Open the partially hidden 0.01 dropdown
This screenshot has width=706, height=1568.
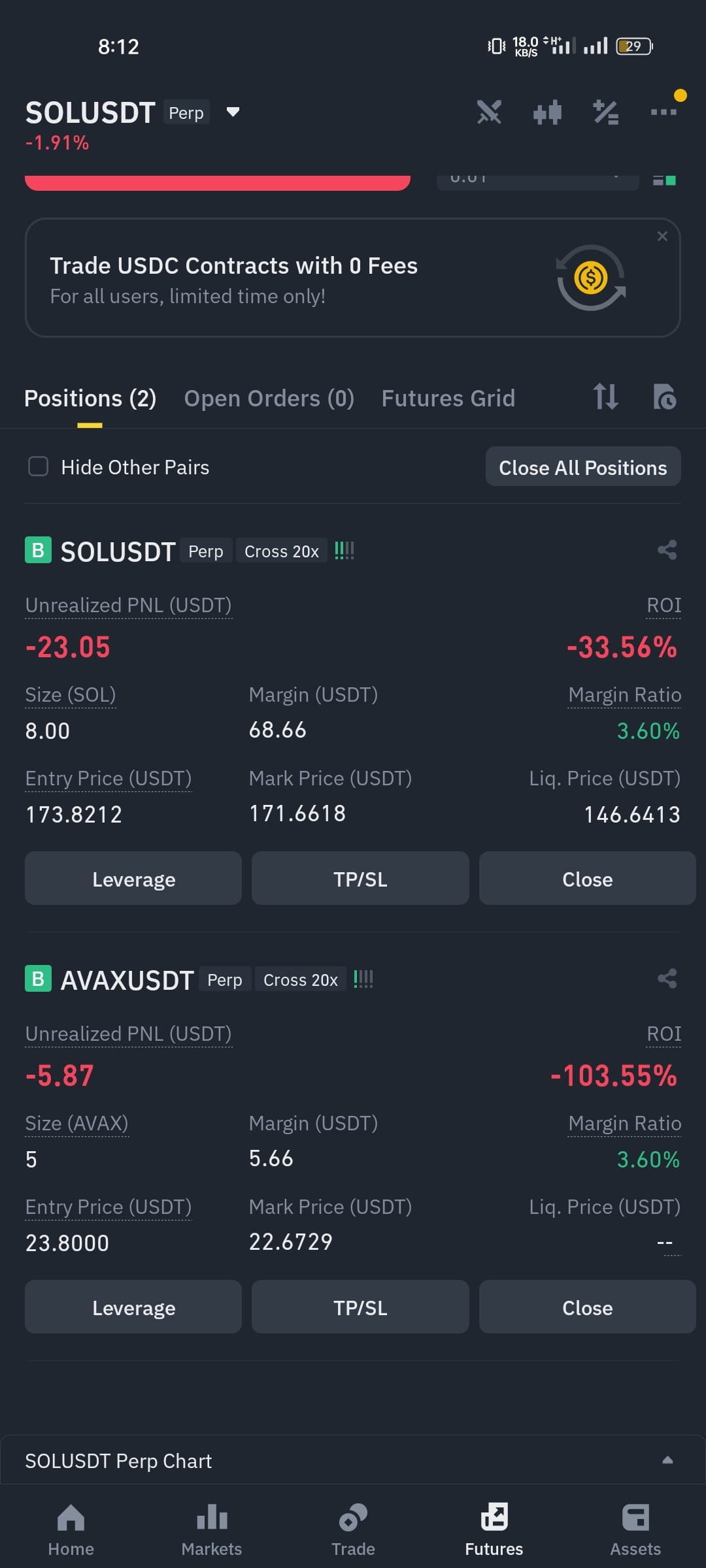(537, 182)
